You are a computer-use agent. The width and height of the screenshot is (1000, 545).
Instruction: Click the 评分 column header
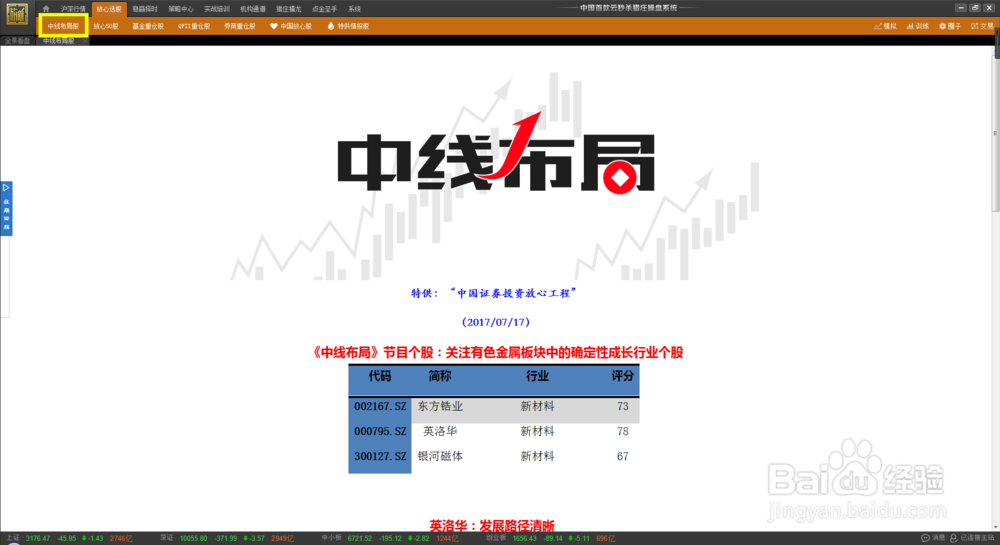click(x=622, y=376)
